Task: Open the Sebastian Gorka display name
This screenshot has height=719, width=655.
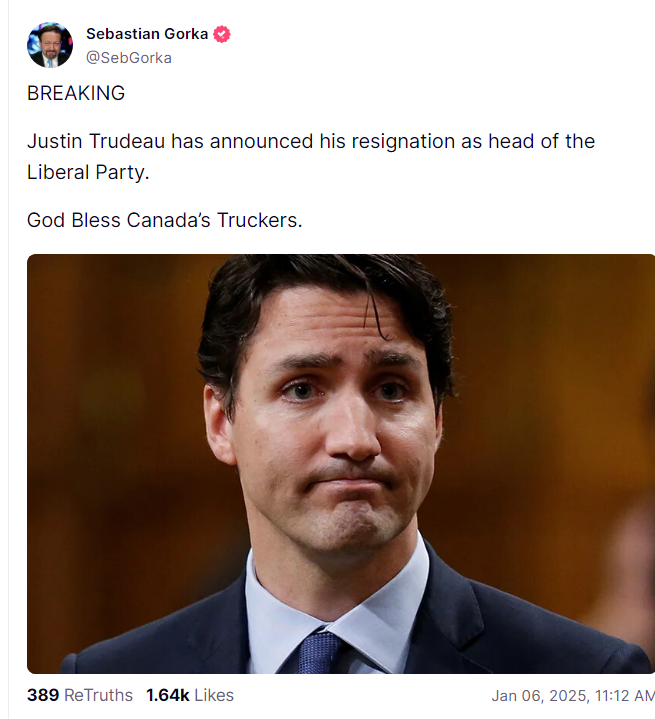Action: coord(147,34)
